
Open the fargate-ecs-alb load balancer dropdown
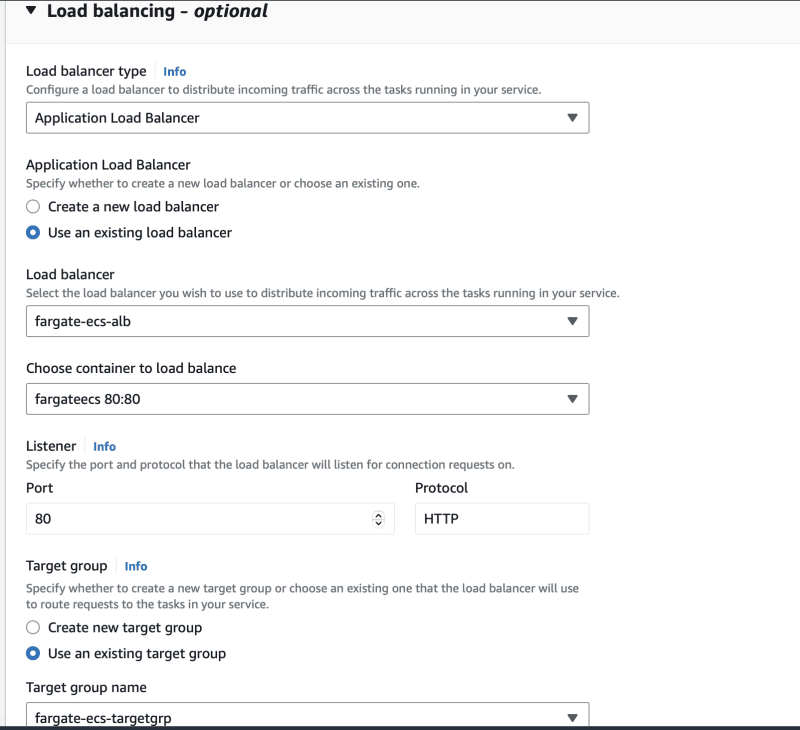coord(308,321)
